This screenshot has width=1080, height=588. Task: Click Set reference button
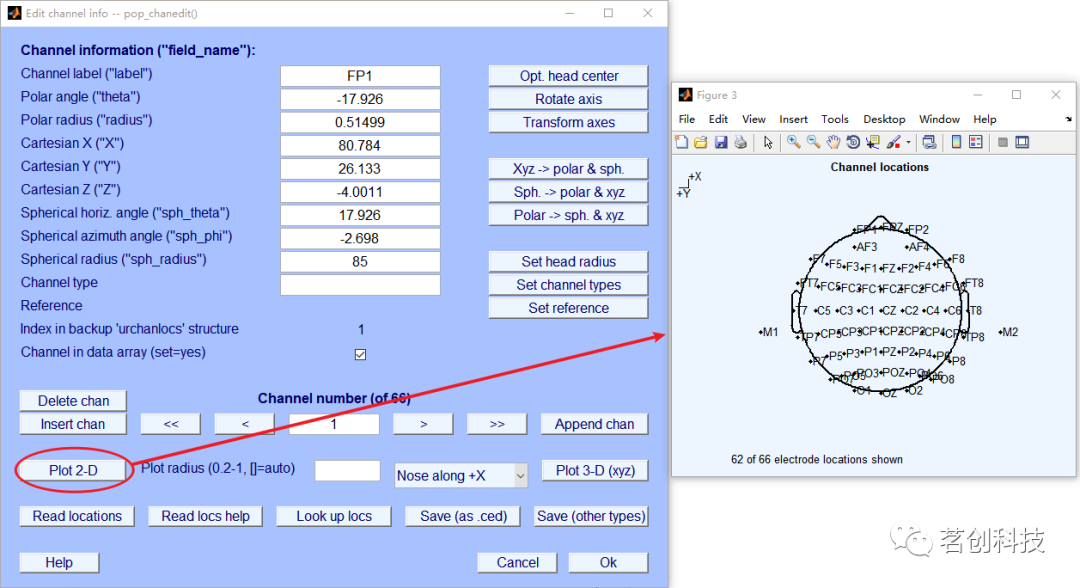click(x=568, y=308)
